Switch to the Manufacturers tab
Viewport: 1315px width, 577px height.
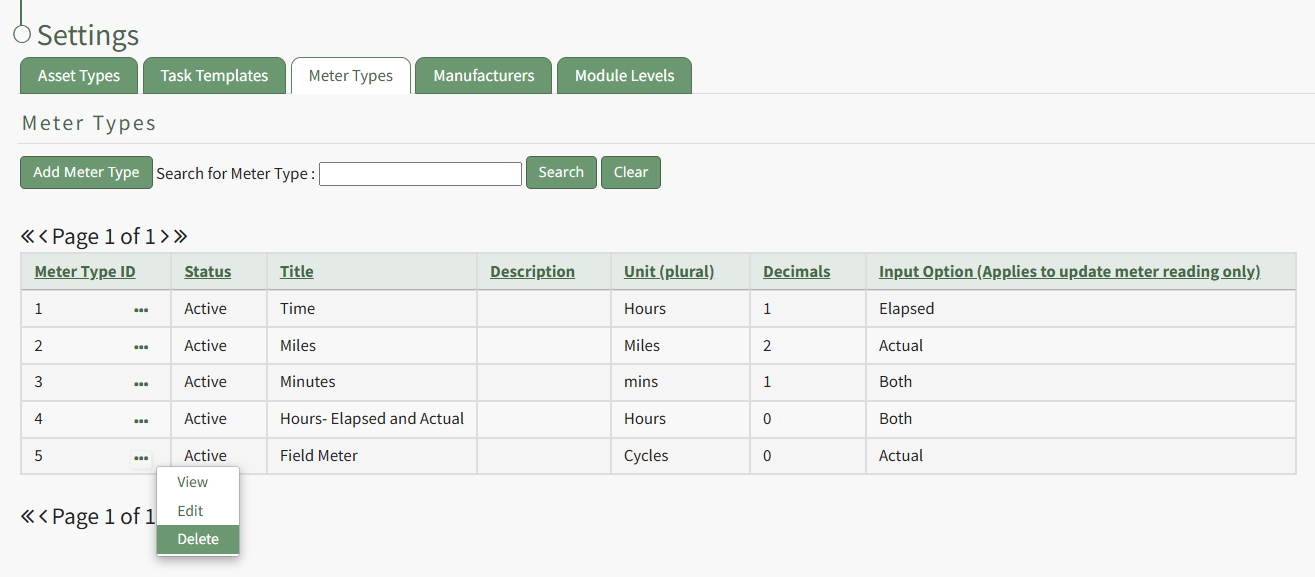coord(484,76)
